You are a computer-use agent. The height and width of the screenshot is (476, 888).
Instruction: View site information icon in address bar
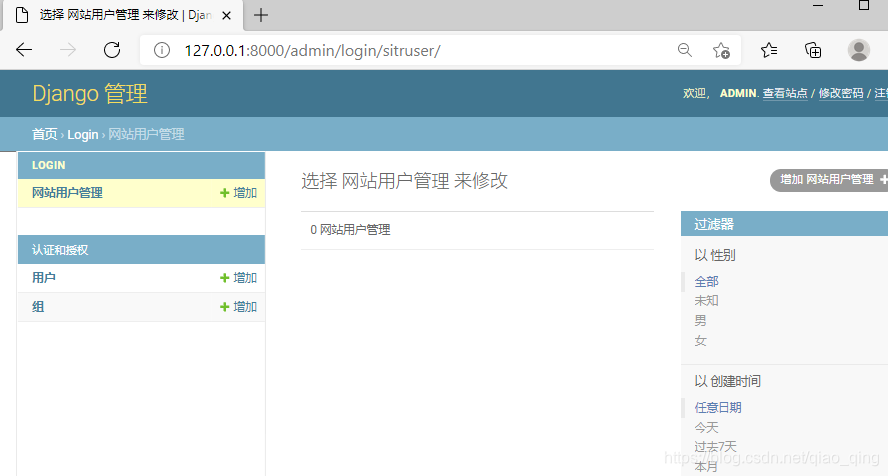pos(162,50)
